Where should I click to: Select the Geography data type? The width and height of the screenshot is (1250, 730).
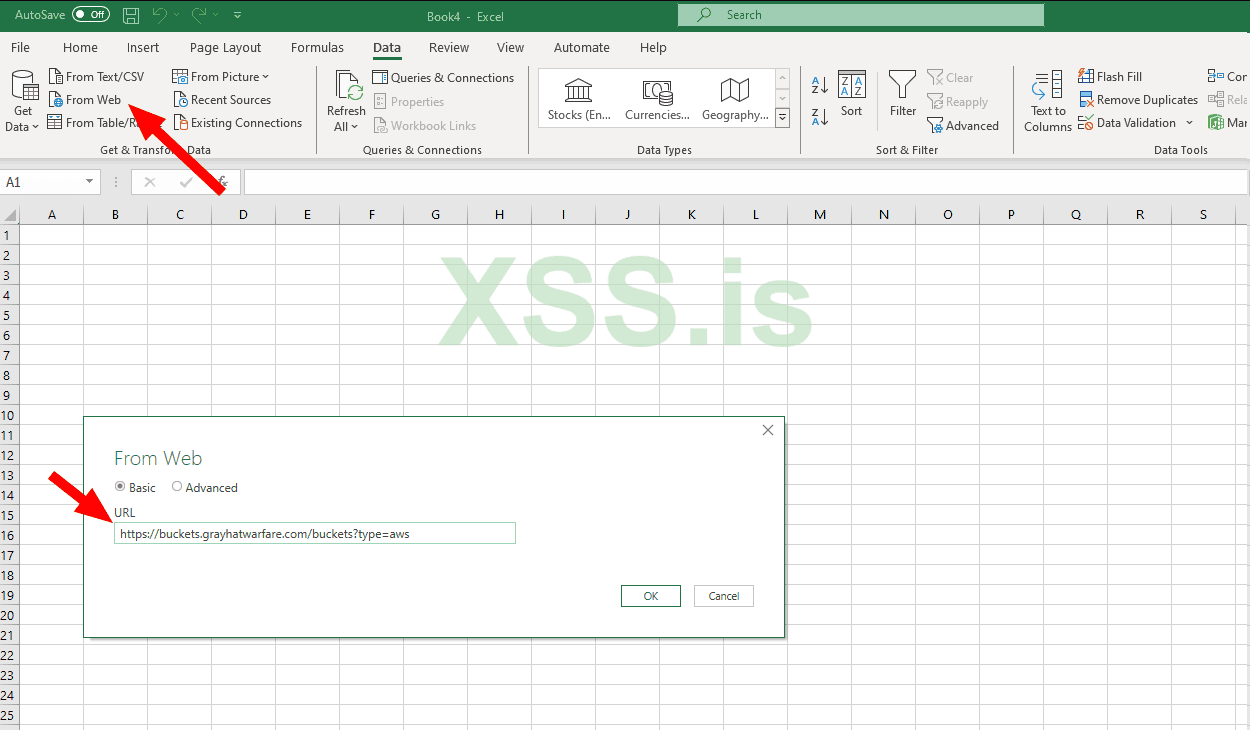[734, 97]
